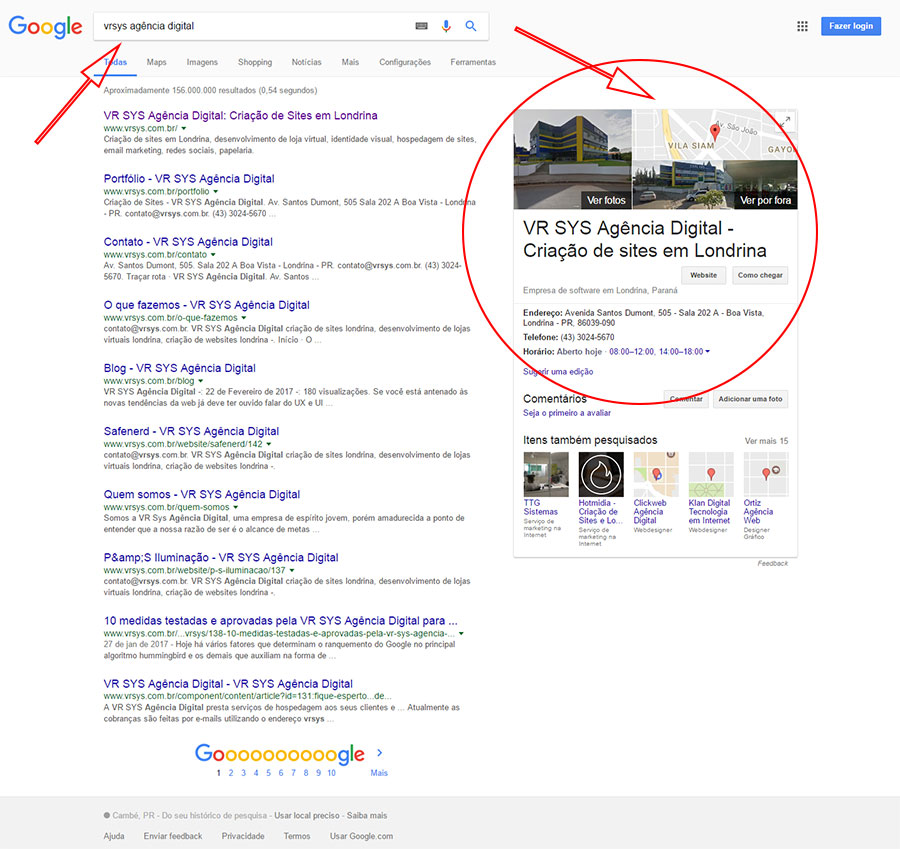Click Enviar feedback footer link
900x849 pixels.
(173, 836)
